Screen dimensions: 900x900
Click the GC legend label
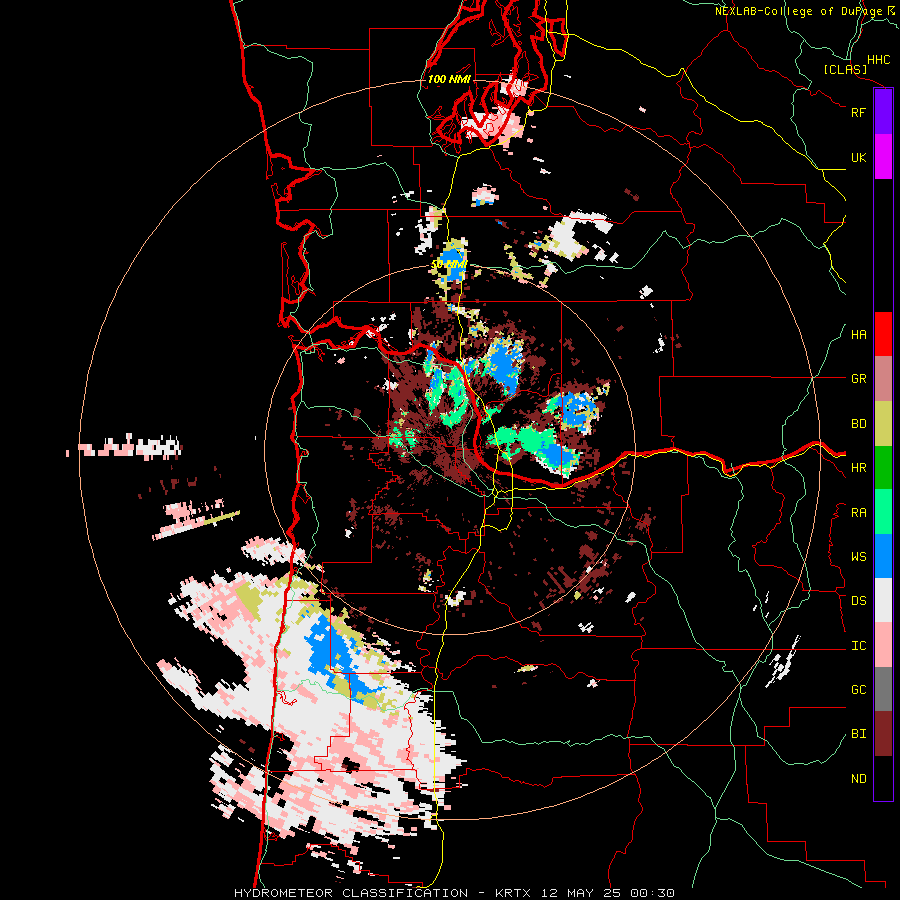tap(858, 690)
